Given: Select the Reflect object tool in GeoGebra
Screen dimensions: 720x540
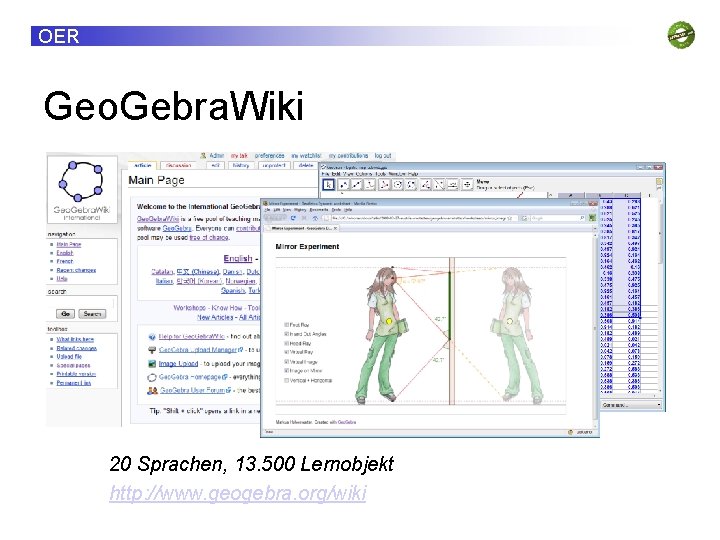Looking at the screenshot, I should tap(439, 185).
